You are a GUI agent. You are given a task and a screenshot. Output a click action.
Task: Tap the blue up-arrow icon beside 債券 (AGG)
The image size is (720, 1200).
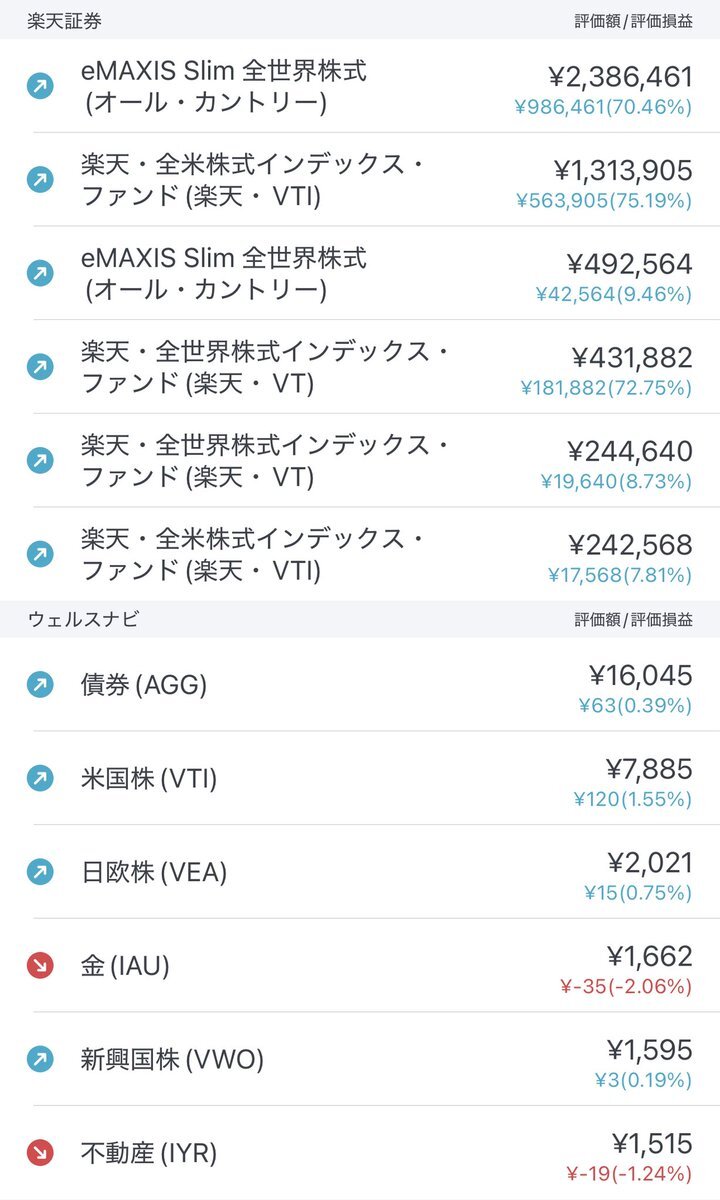pyautogui.click(x=40, y=685)
